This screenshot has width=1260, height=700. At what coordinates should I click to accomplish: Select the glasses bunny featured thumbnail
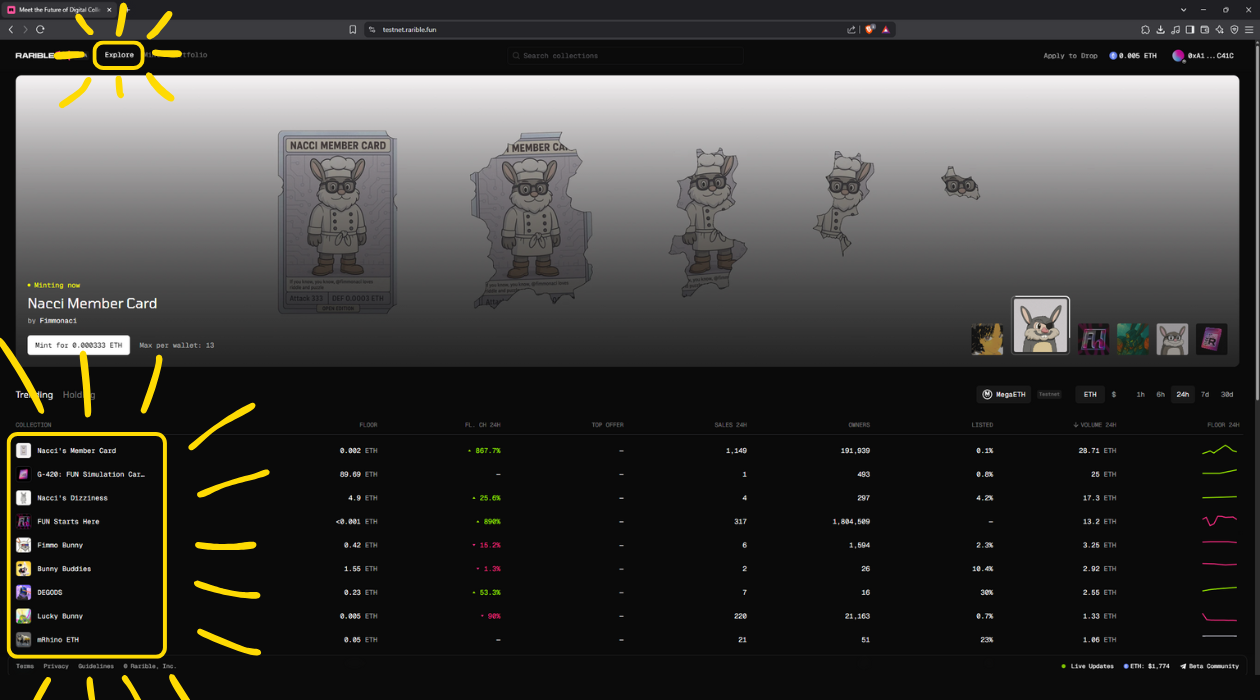(1173, 339)
